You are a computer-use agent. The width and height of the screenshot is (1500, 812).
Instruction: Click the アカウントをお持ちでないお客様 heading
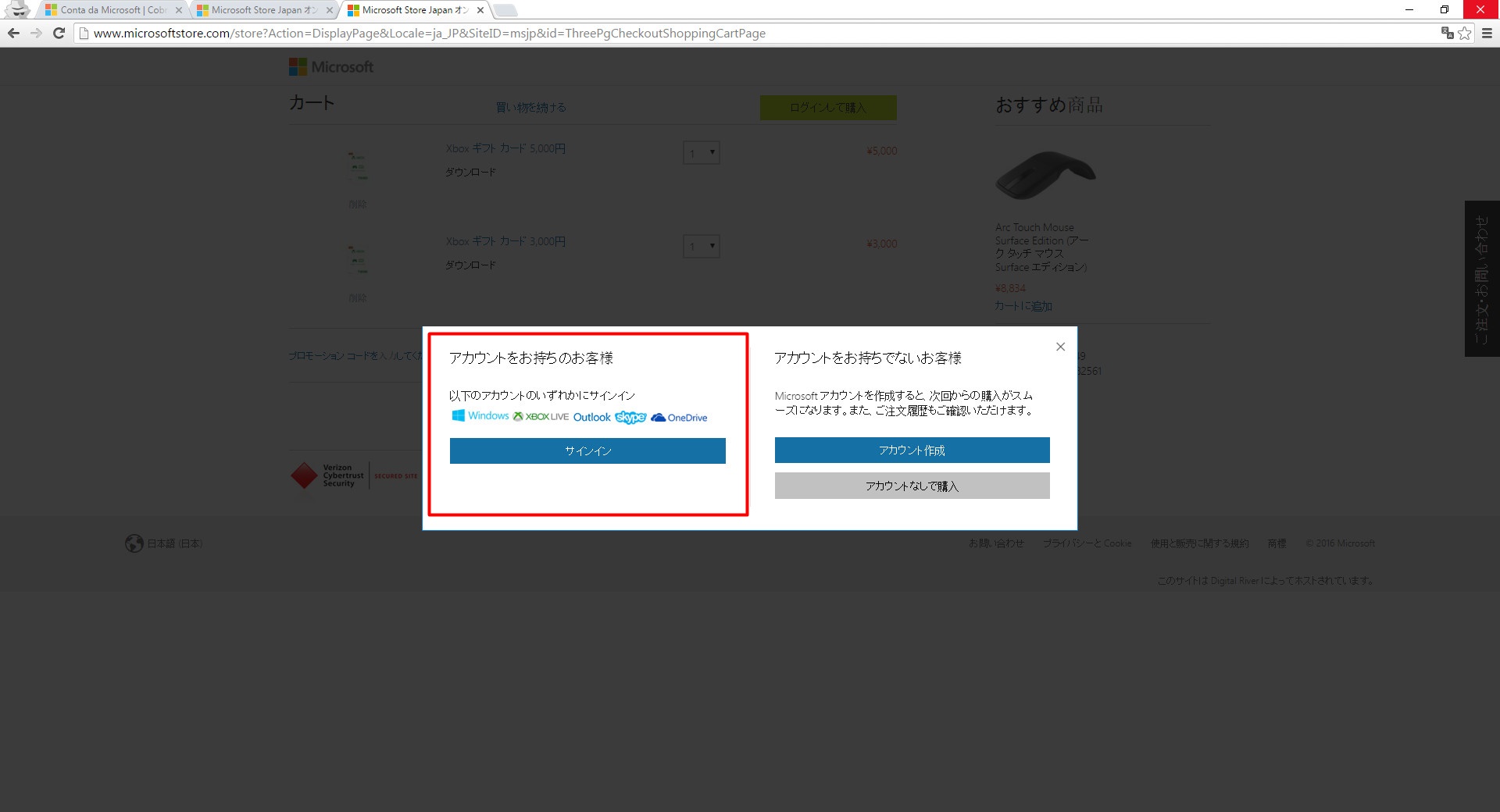[x=868, y=358]
